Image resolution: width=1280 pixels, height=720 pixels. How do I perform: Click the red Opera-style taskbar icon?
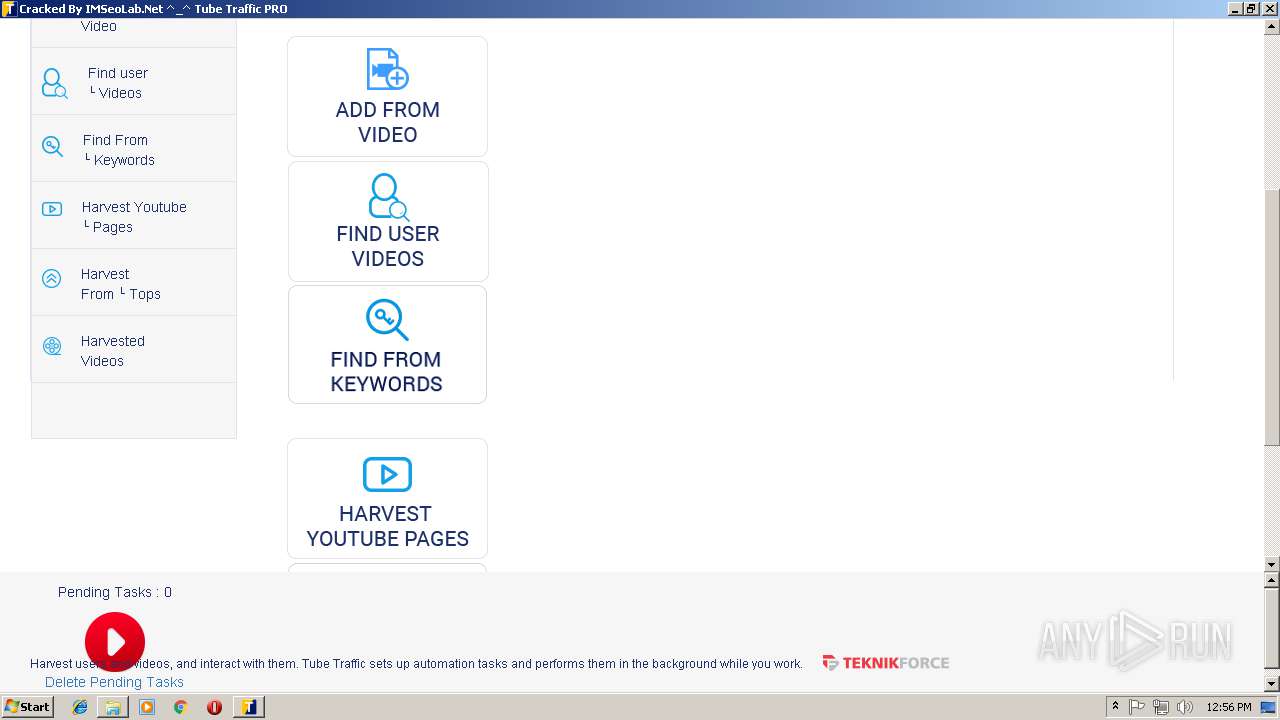pyautogui.click(x=214, y=707)
